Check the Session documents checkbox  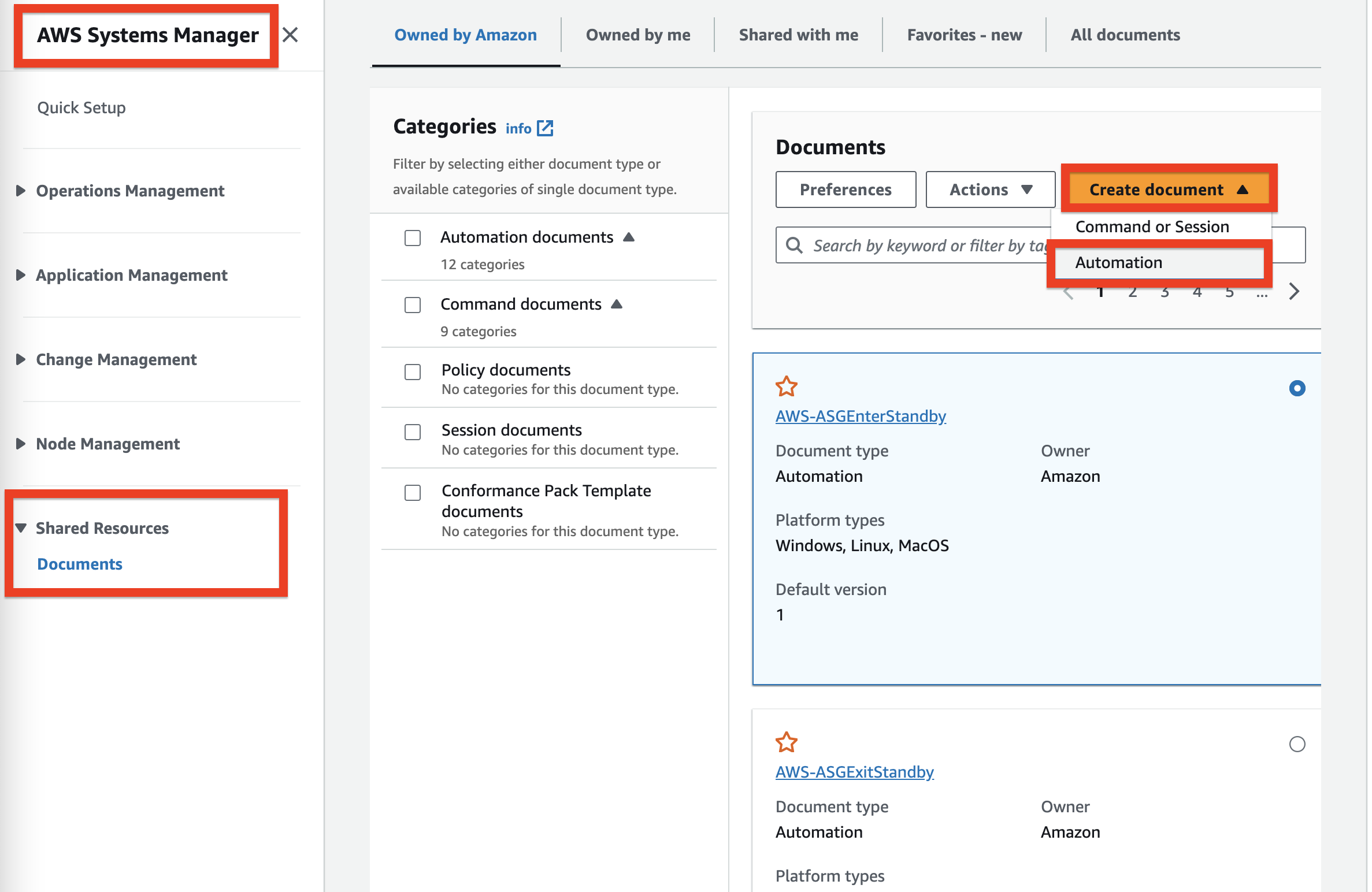[413, 432]
